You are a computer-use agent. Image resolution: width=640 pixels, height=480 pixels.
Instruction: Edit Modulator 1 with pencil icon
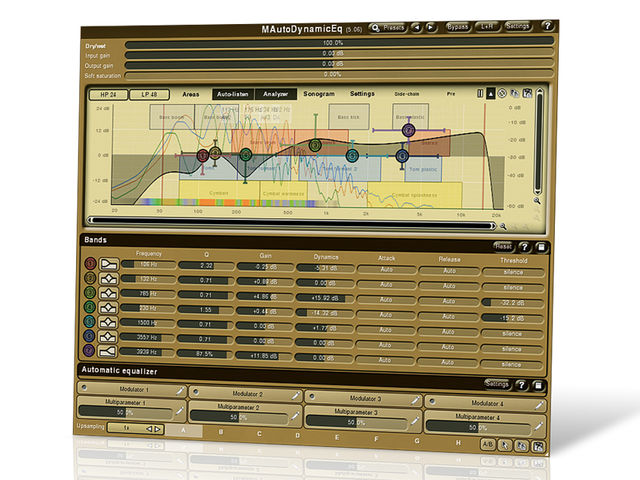180,391
